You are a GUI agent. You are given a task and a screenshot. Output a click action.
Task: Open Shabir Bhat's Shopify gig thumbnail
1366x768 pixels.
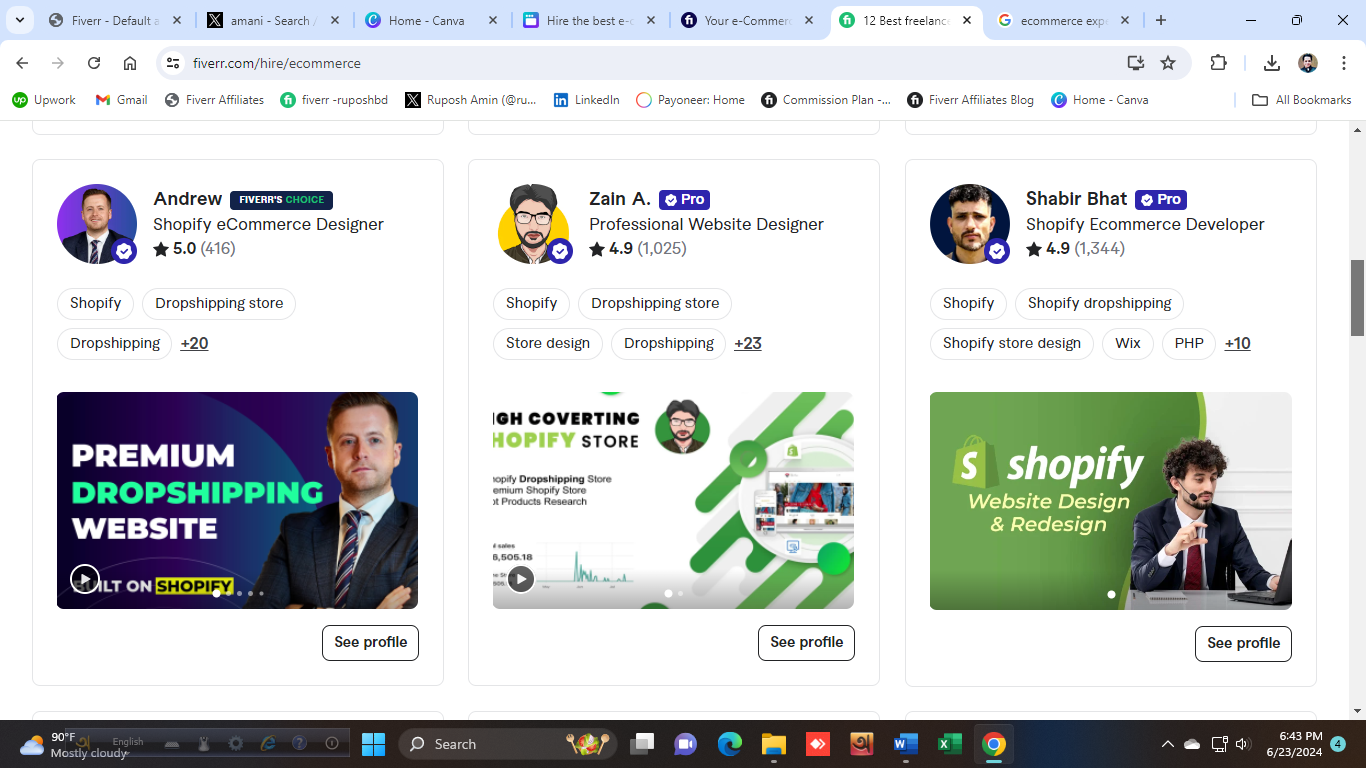click(x=1110, y=500)
